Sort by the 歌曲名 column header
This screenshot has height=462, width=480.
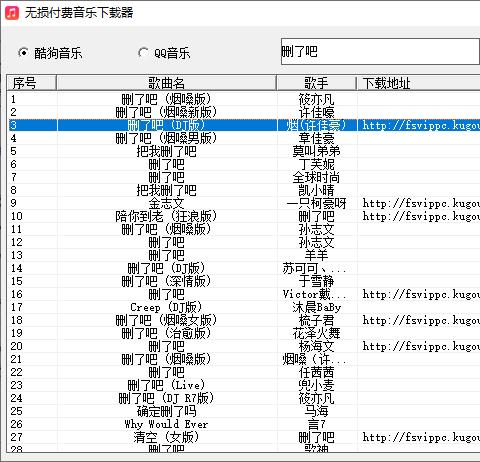pos(166,83)
